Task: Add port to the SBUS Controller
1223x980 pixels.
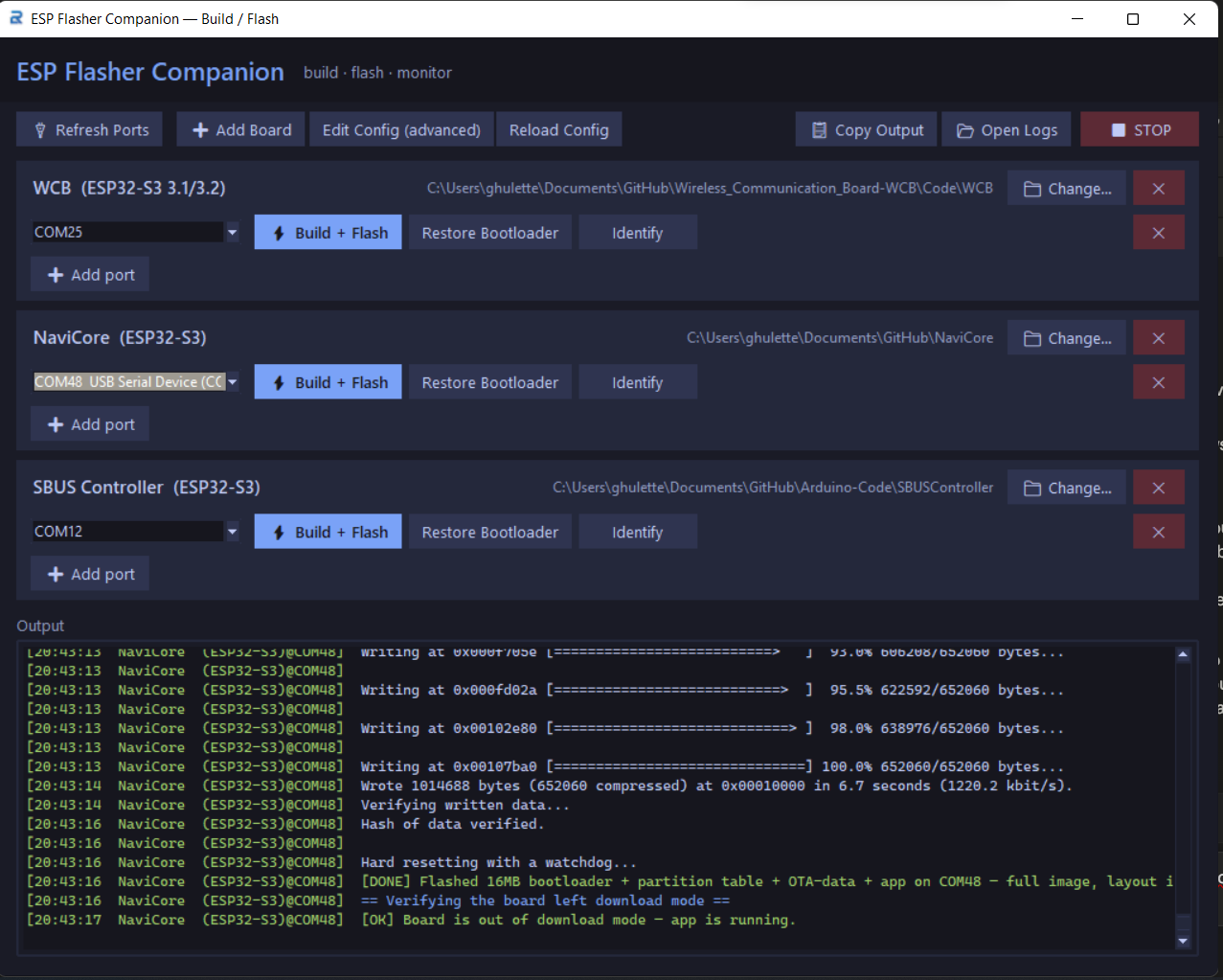Action: (90, 573)
